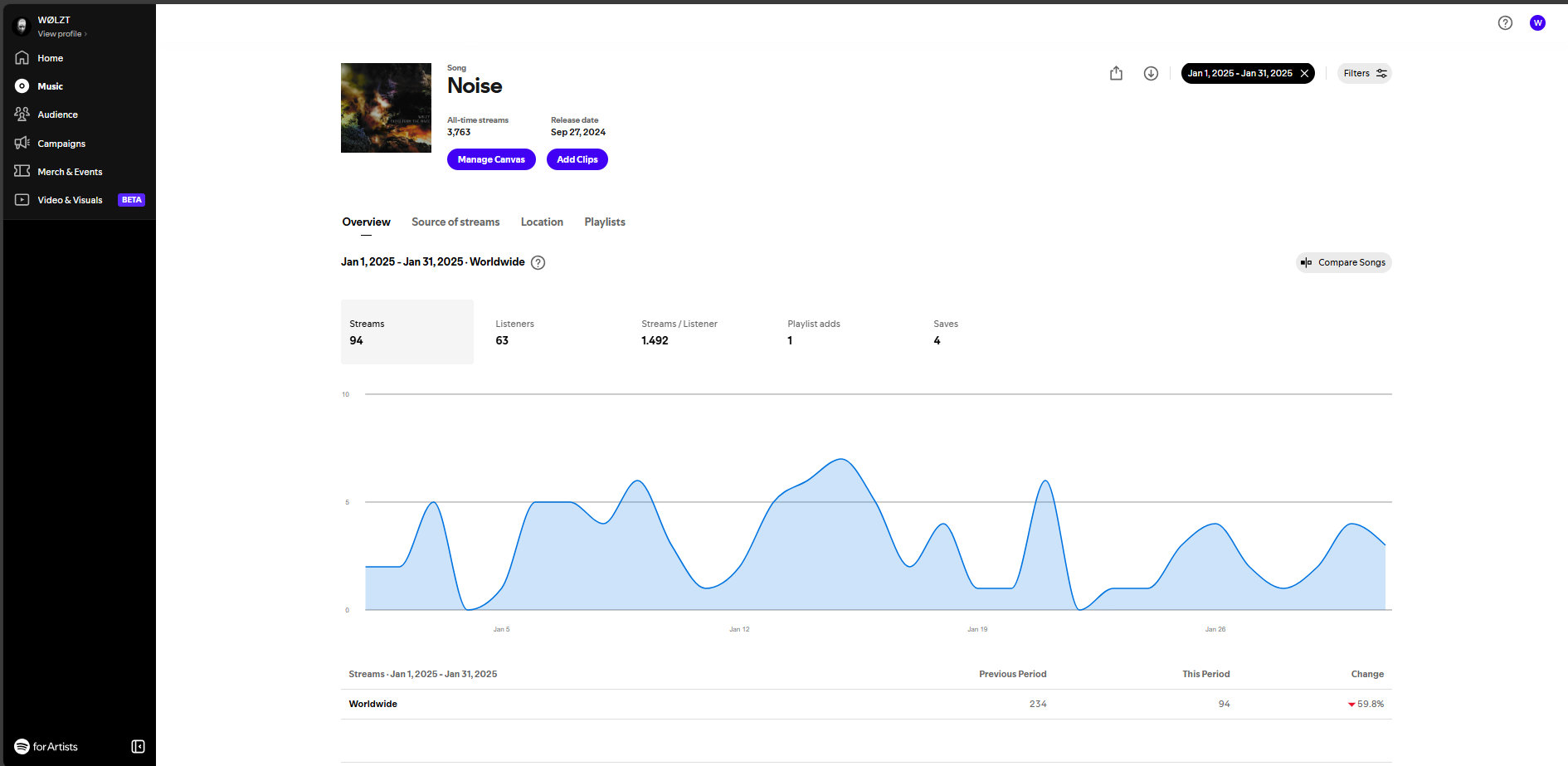Click the Change column header
The image size is (1568, 766).
tap(1367, 674)
